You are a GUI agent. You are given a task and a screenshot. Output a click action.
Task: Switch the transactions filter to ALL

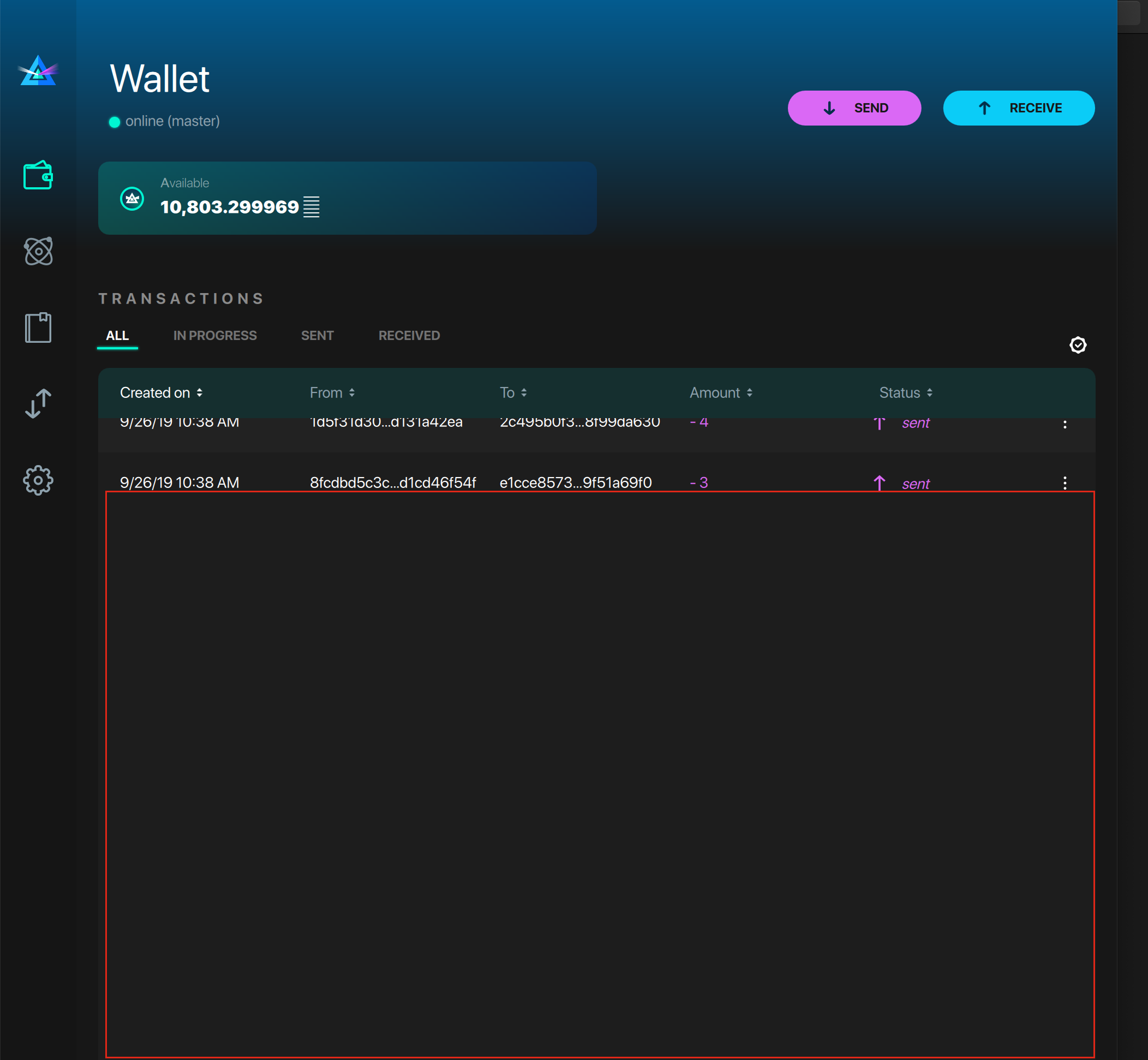[x=117, y=336]
